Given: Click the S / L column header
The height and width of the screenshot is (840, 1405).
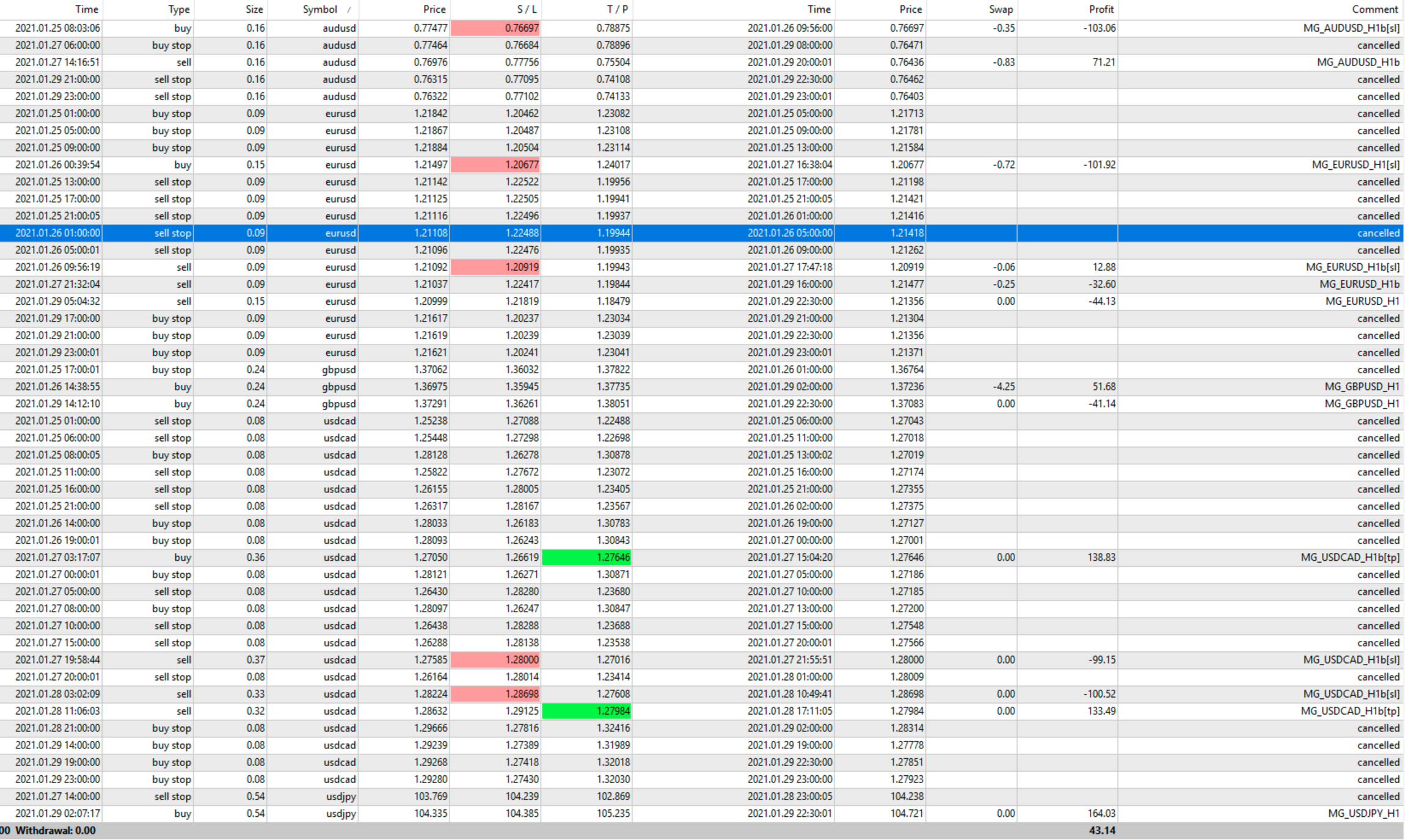Looking at the screenshot, I should [x=526, y=10].
